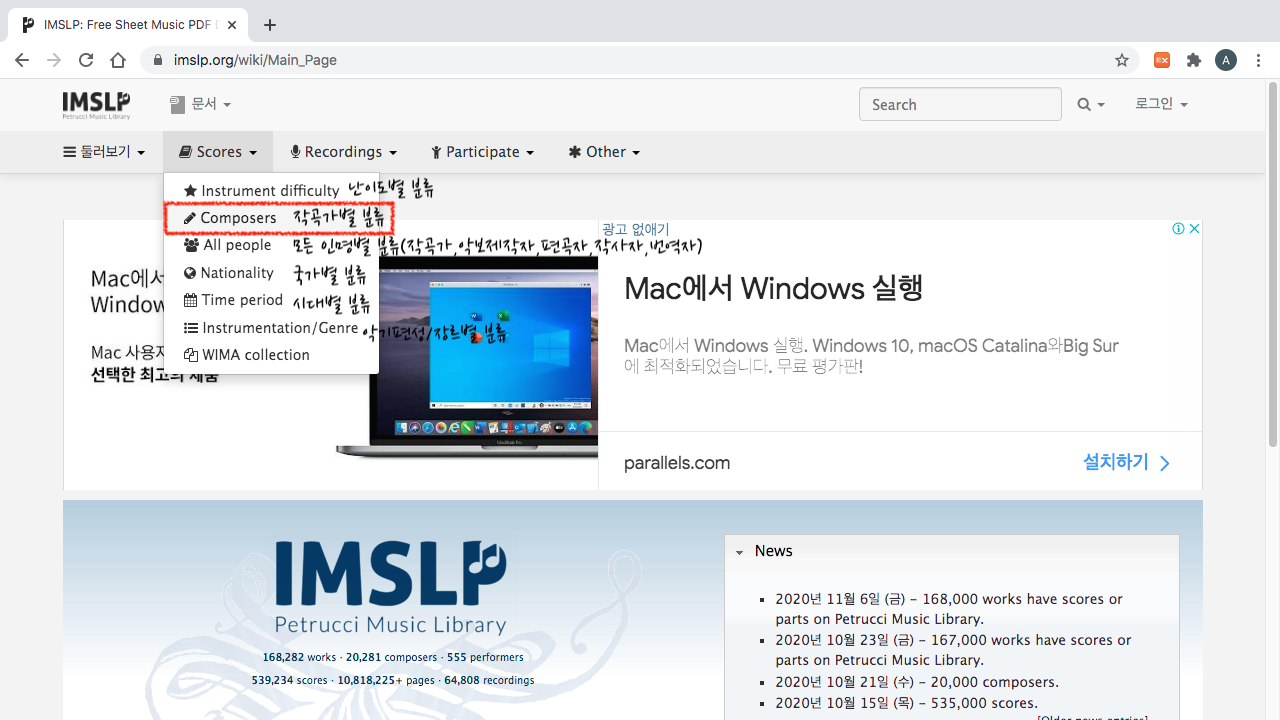Click the ad info icon

(x=1178, y=228)
